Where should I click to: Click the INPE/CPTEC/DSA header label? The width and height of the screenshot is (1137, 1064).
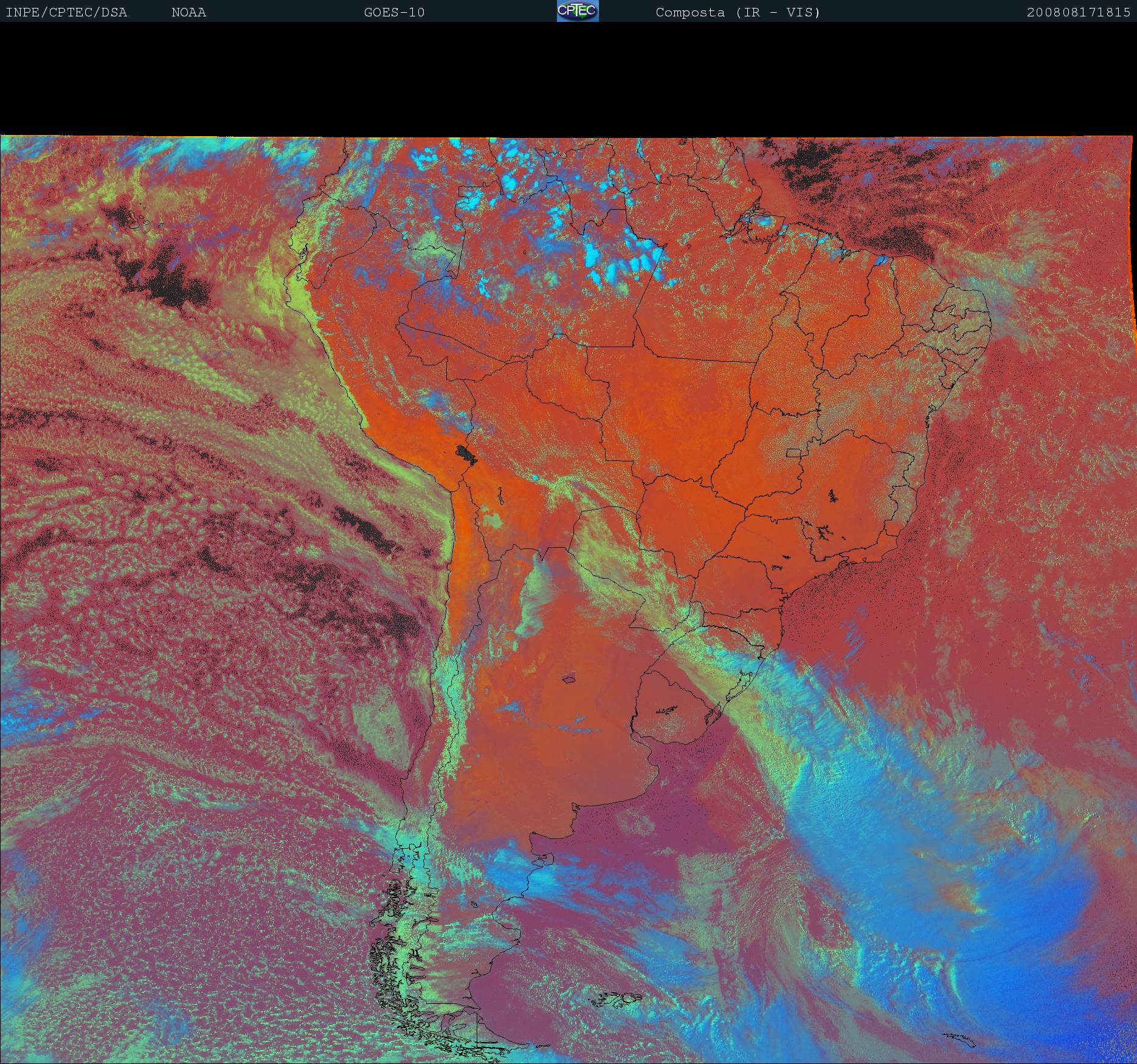tap(66, 12)
